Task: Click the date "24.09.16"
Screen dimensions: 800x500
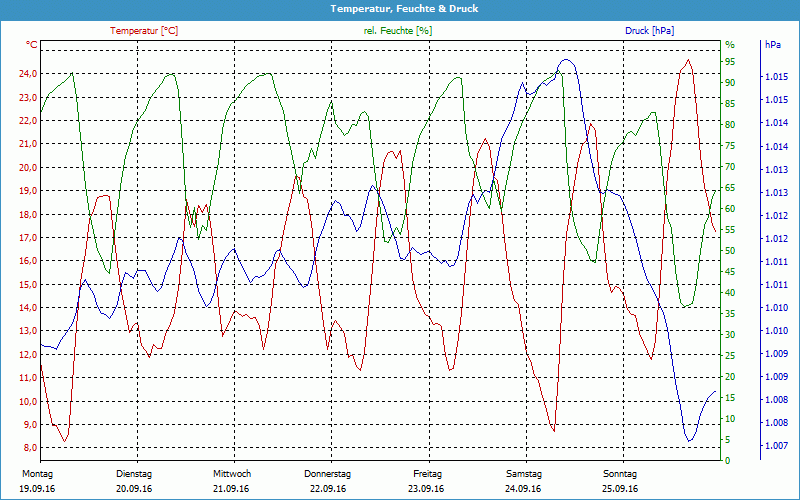Action: [x=523, y=489]
